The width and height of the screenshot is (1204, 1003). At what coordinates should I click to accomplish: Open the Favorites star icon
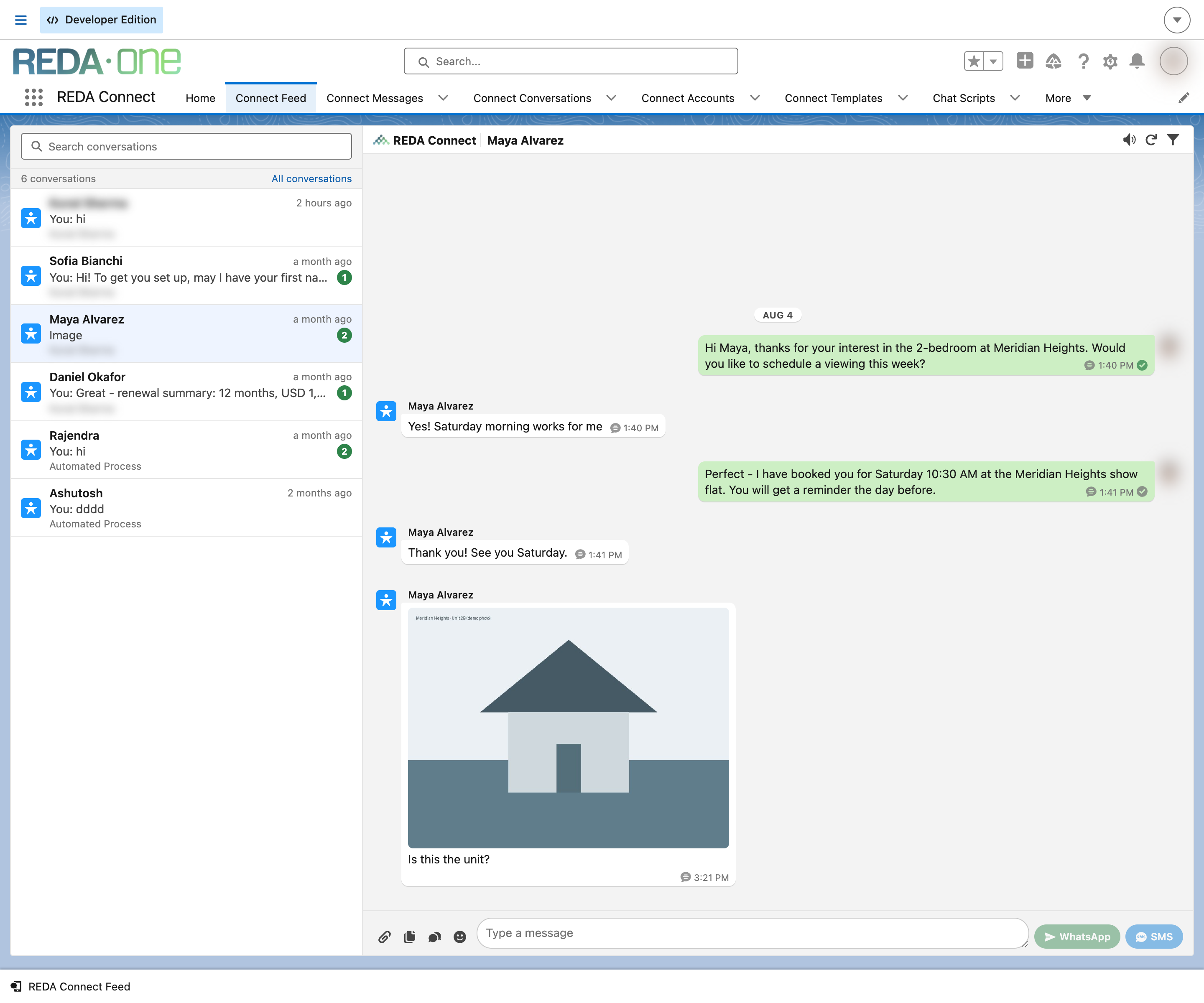point(974,61)
